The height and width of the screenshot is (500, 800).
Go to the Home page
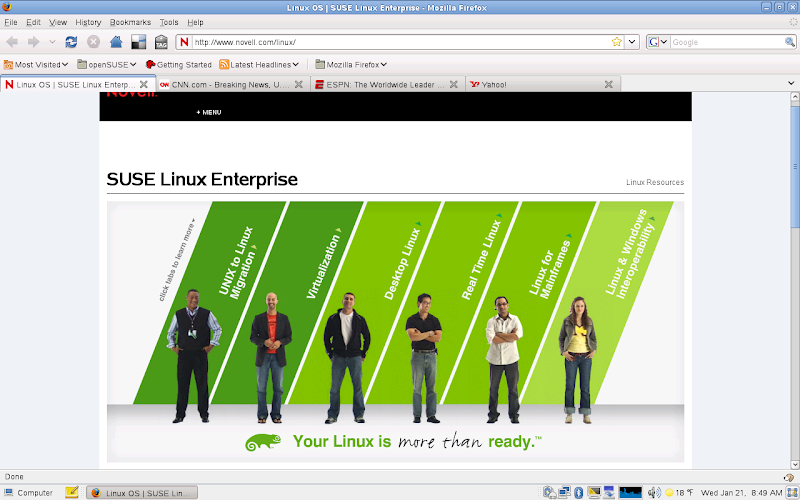116,42
